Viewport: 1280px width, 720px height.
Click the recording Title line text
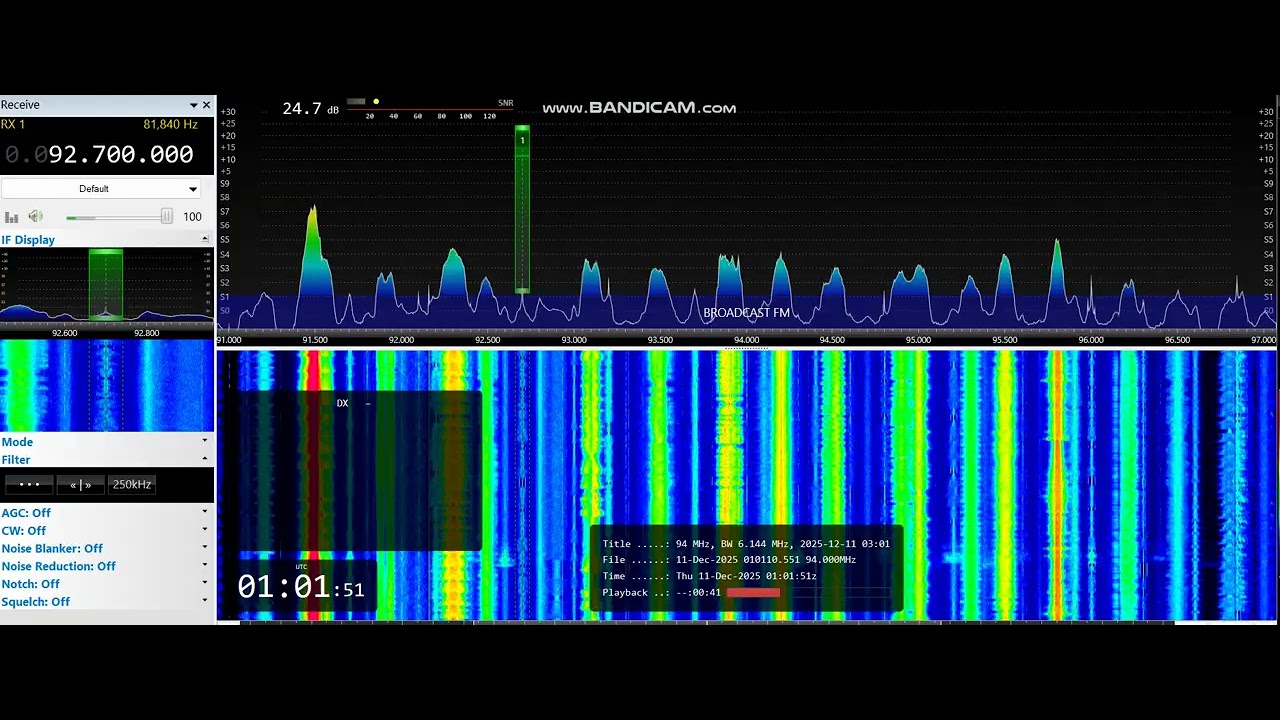point(746,544)
